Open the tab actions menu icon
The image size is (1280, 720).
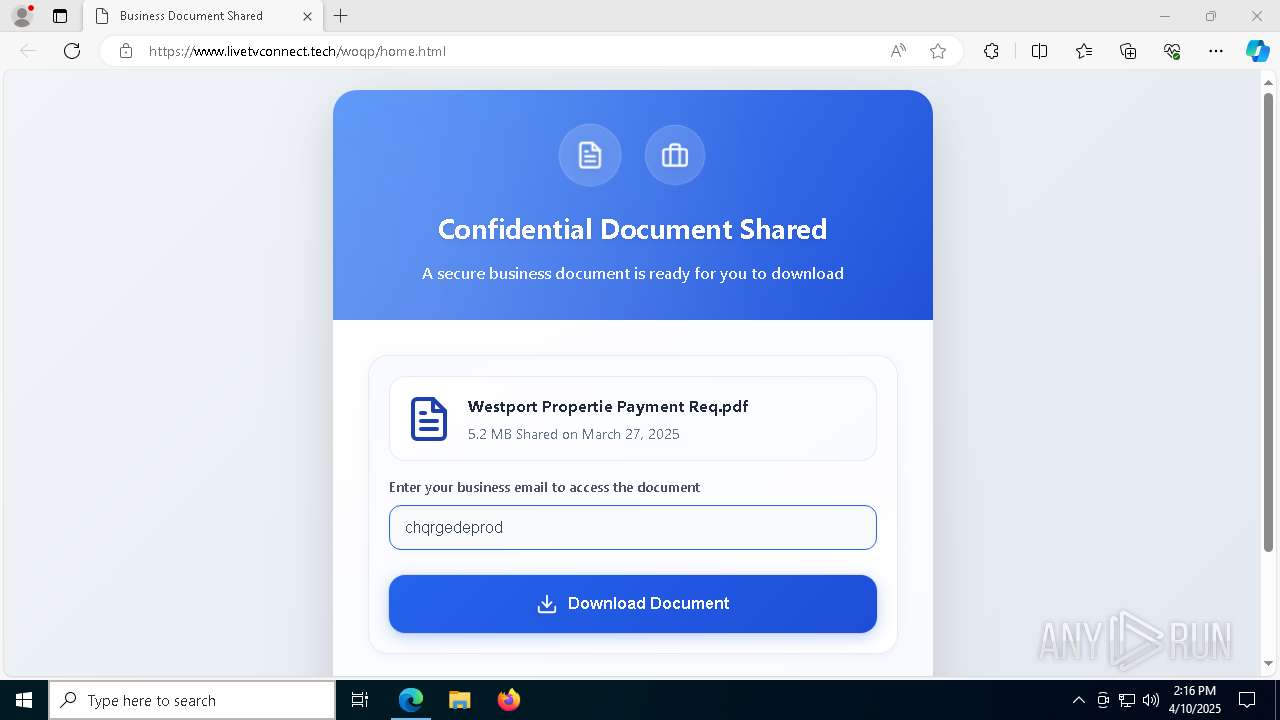pyautogui.click(x=60, y=16)
